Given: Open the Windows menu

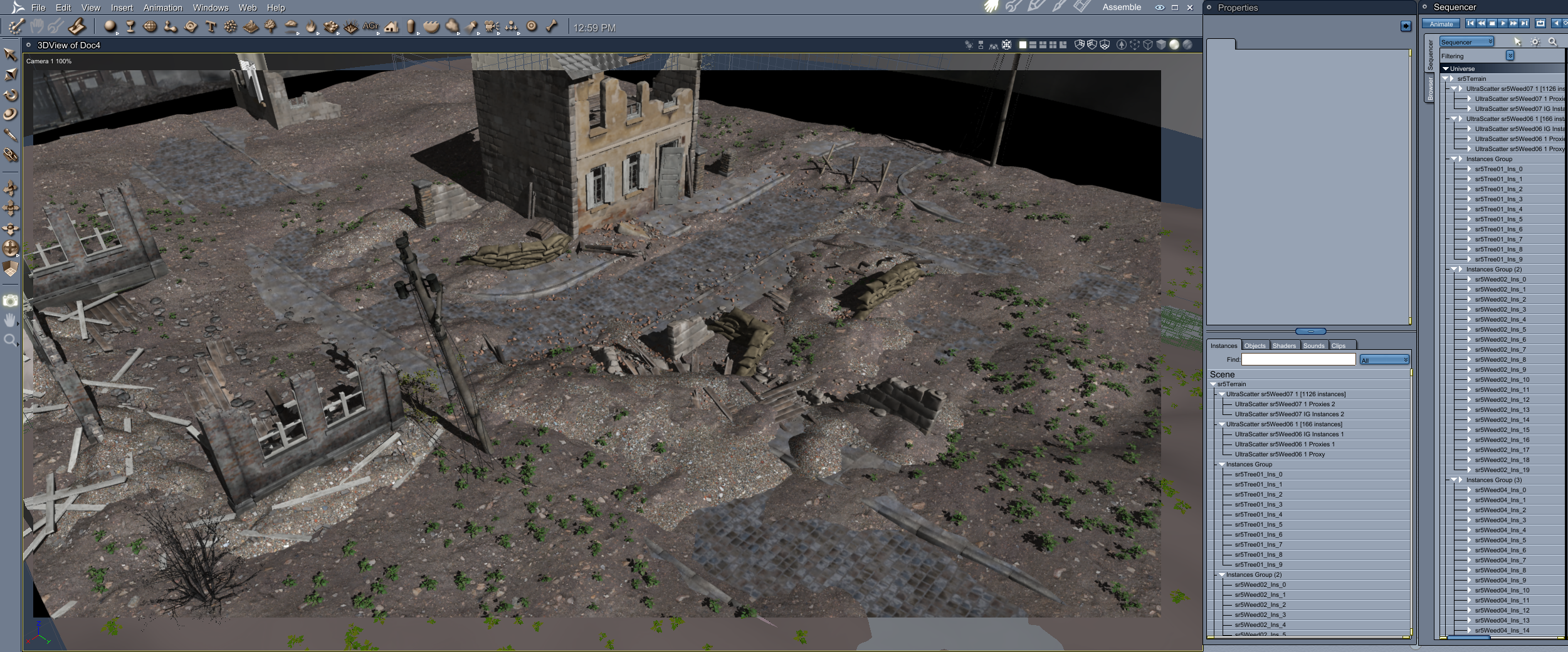Looking at the screenshot, I should 211,8.
